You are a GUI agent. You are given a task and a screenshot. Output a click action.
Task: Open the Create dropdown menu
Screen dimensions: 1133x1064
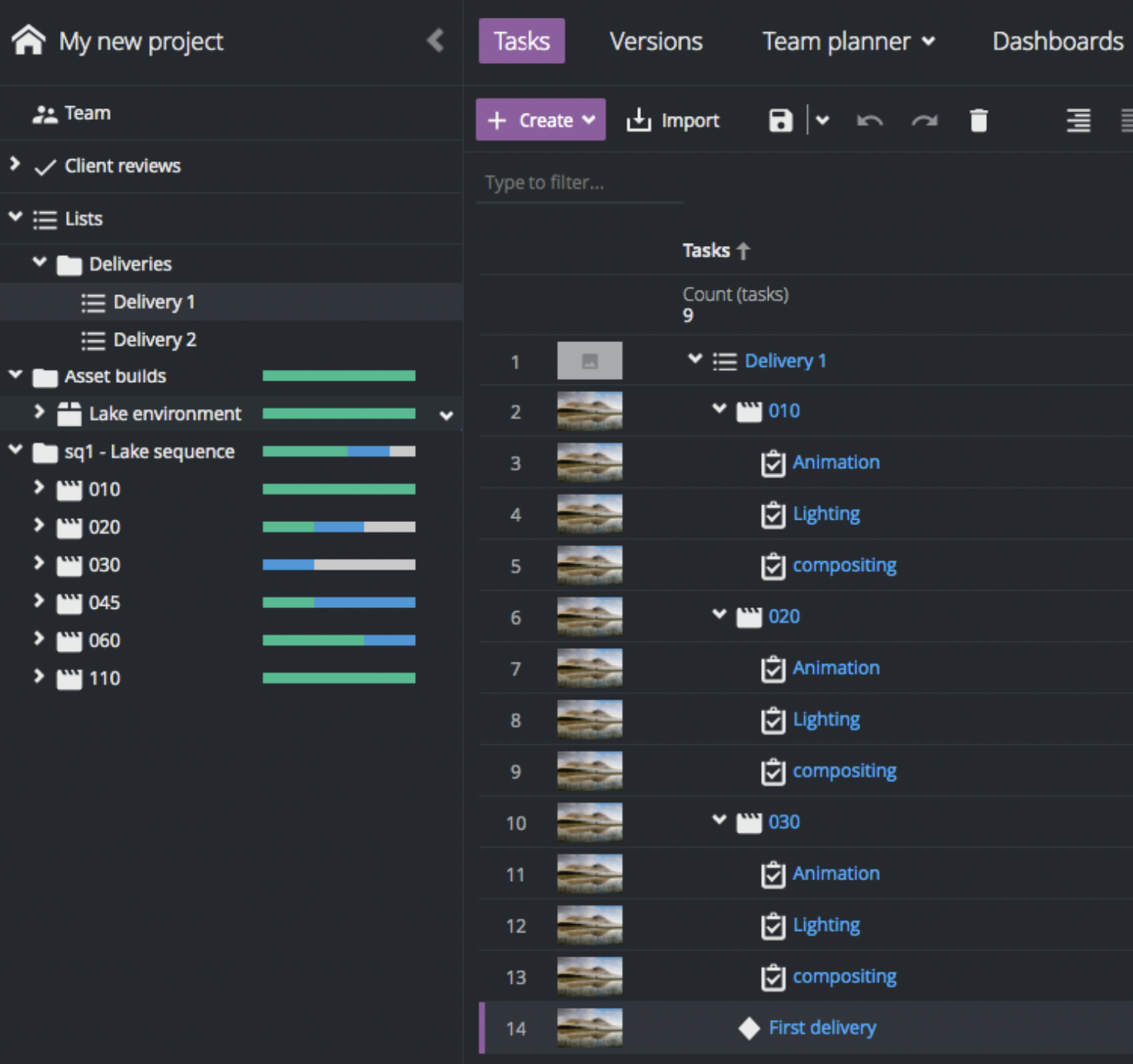point(540,120)
